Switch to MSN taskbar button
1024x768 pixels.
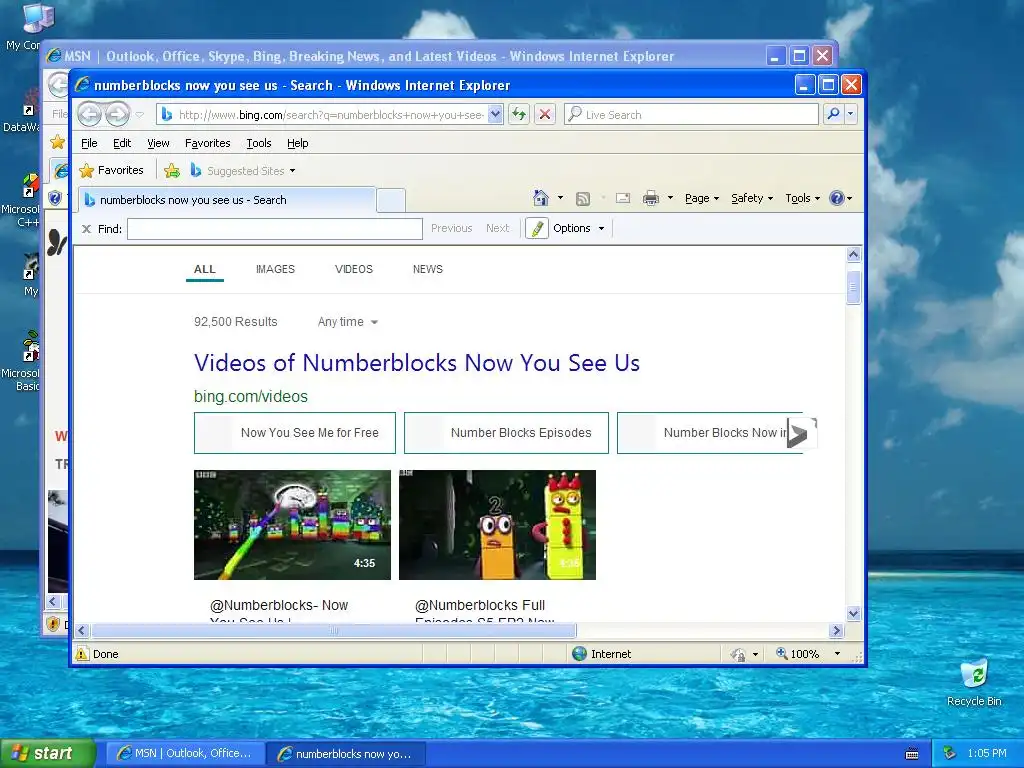click(x=185, y=754)
